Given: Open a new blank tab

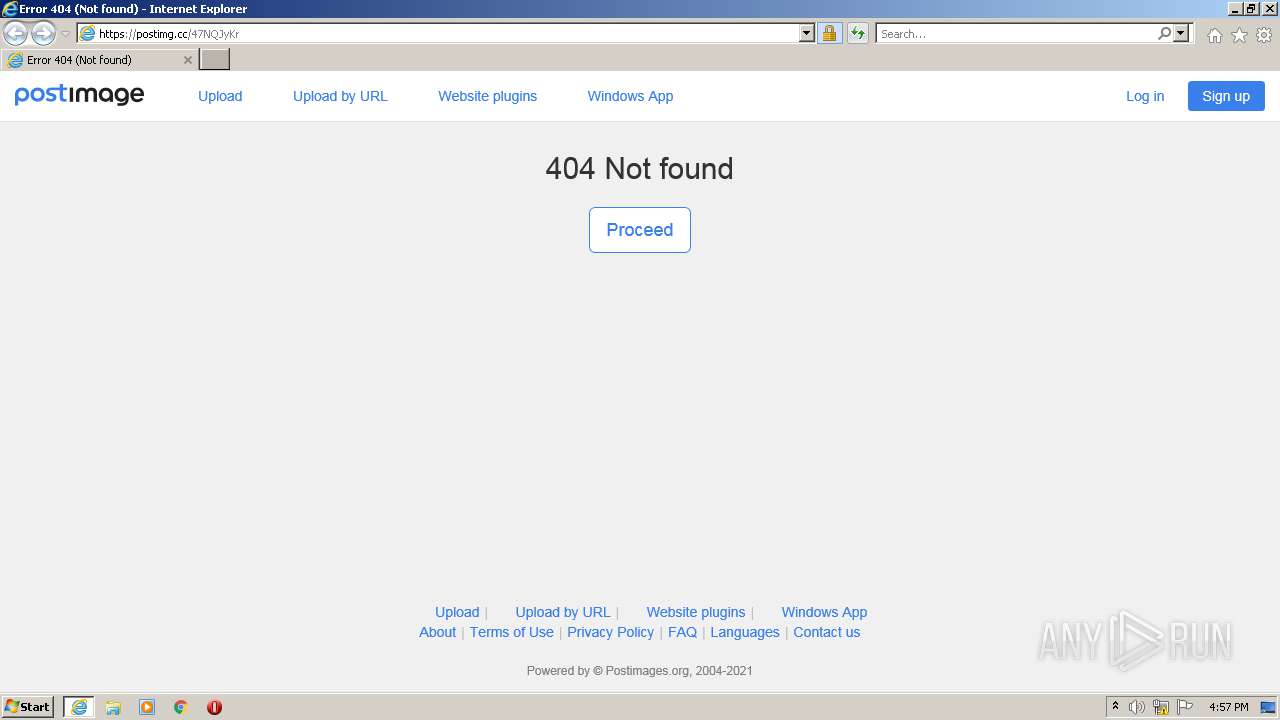Looking at the screenshot, I should 215,60.
